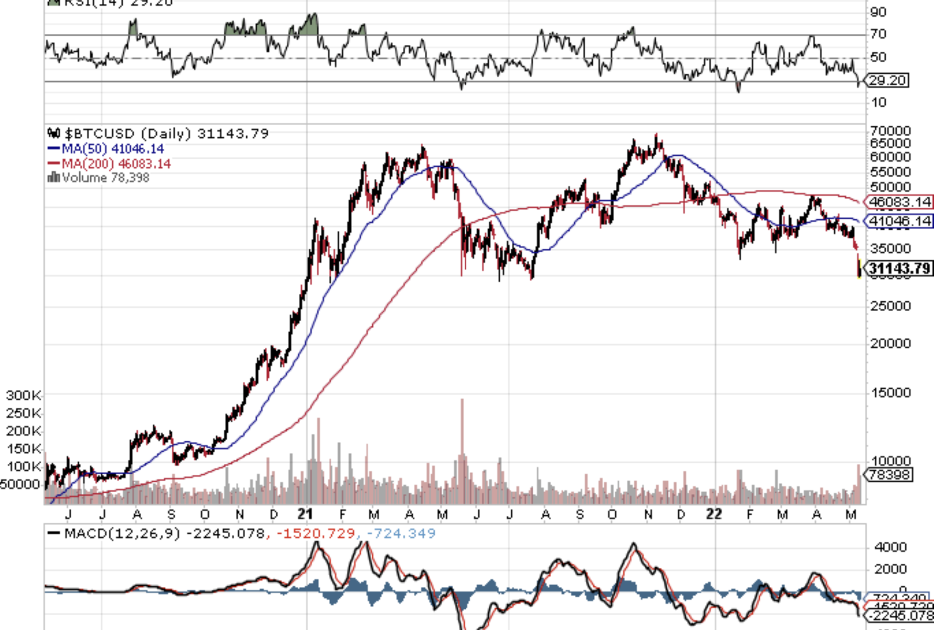The height and width of the screenshot is (630, 936).
Task: Click the 29.20 RSI value tag
Action: (x=887, y=80)
